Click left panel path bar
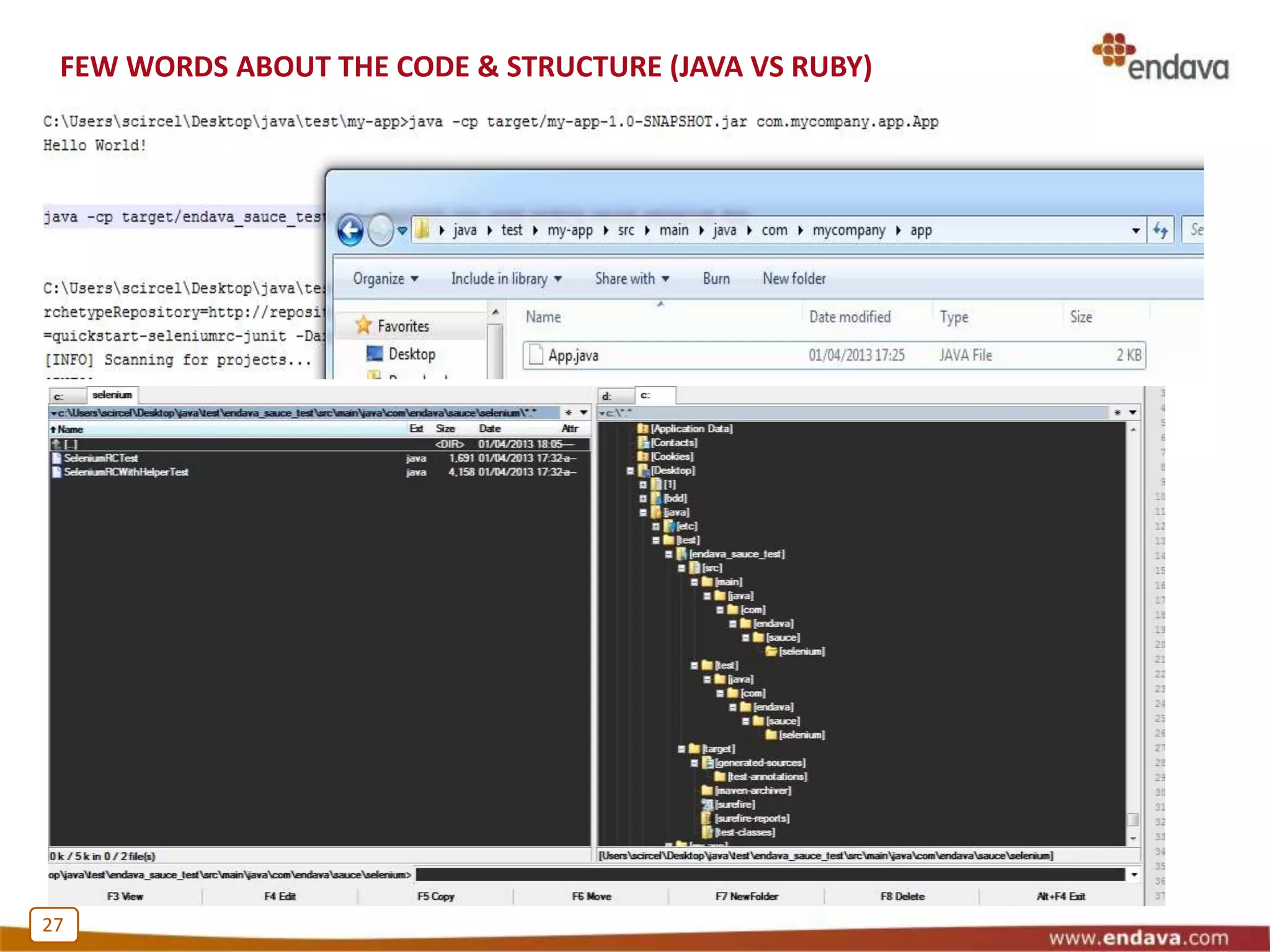This screenshot has height=952, width=1270. (x=304, y=413)
